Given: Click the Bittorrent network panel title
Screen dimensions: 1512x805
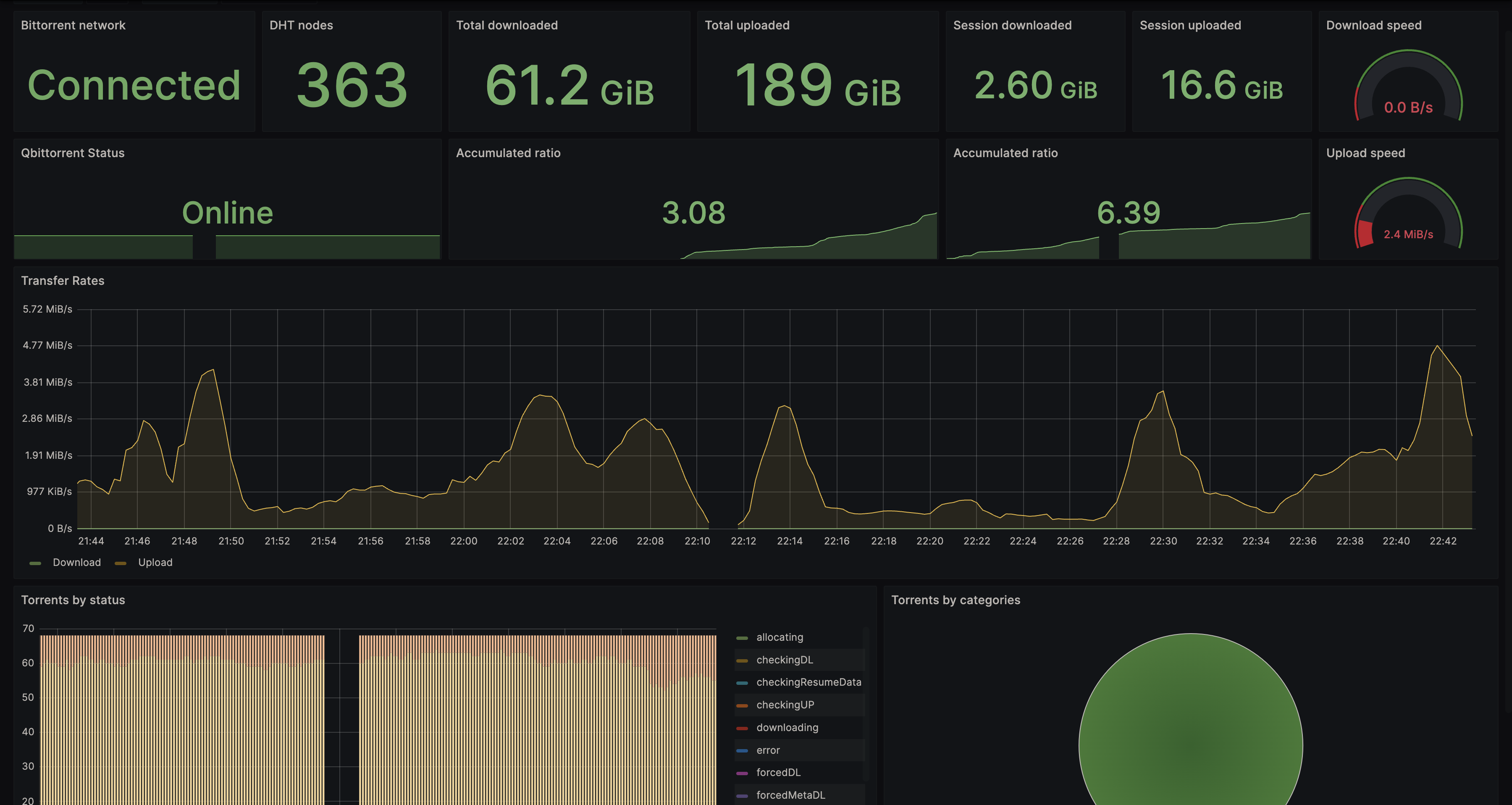Looking at the screenshot, I should tap(73, 25).
